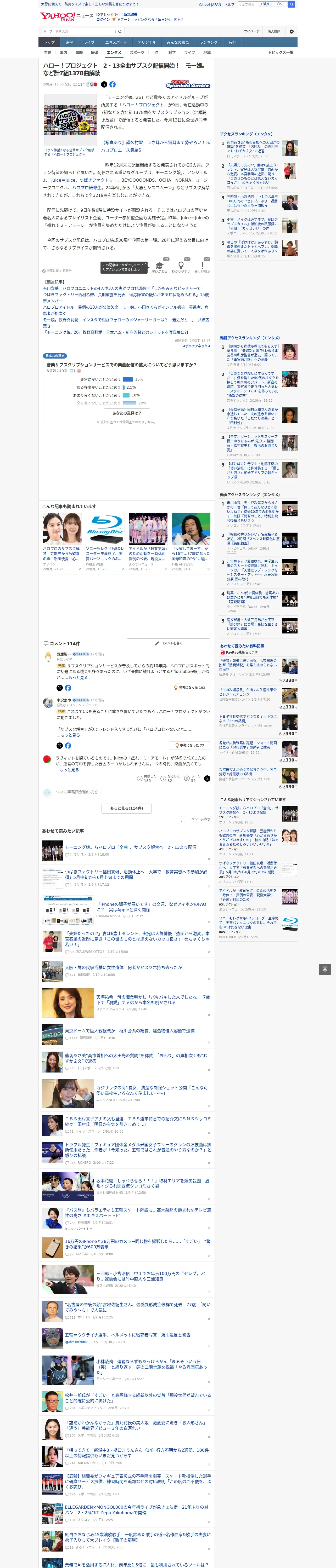336x1568 pixels.
Task: Select the ランキング tab
Action: click(x=209, y=42)
